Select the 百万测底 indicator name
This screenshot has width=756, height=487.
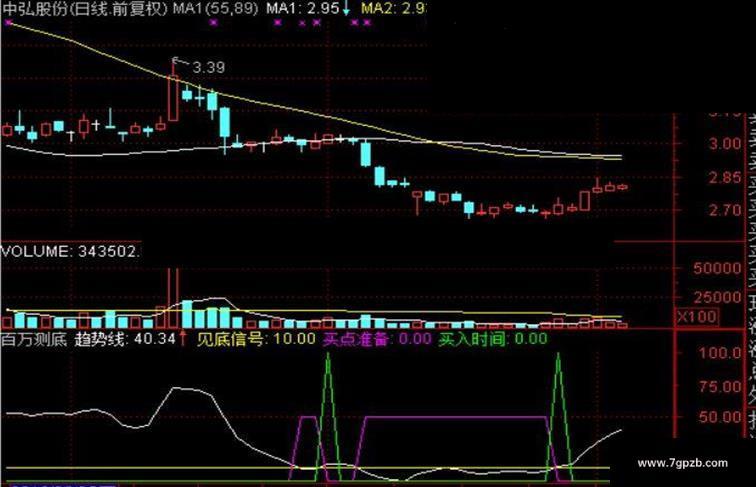(x=34, y=339)
